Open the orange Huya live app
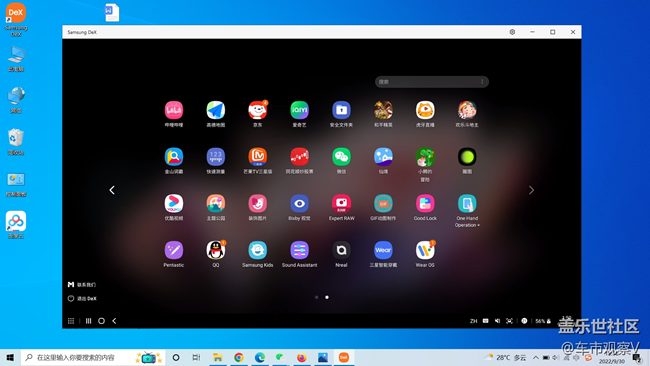650x366 pixels. click(425, 110)
